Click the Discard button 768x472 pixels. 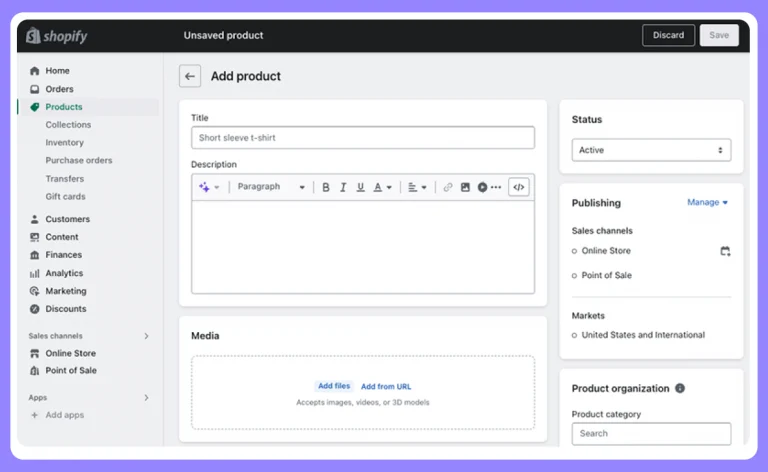[668, 35]
